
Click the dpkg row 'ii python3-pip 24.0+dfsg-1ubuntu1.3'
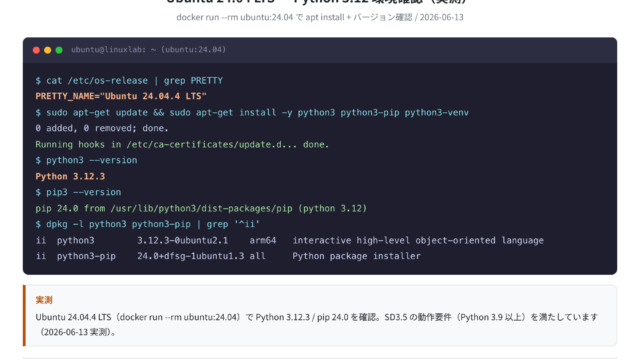(x=228, y=256)
